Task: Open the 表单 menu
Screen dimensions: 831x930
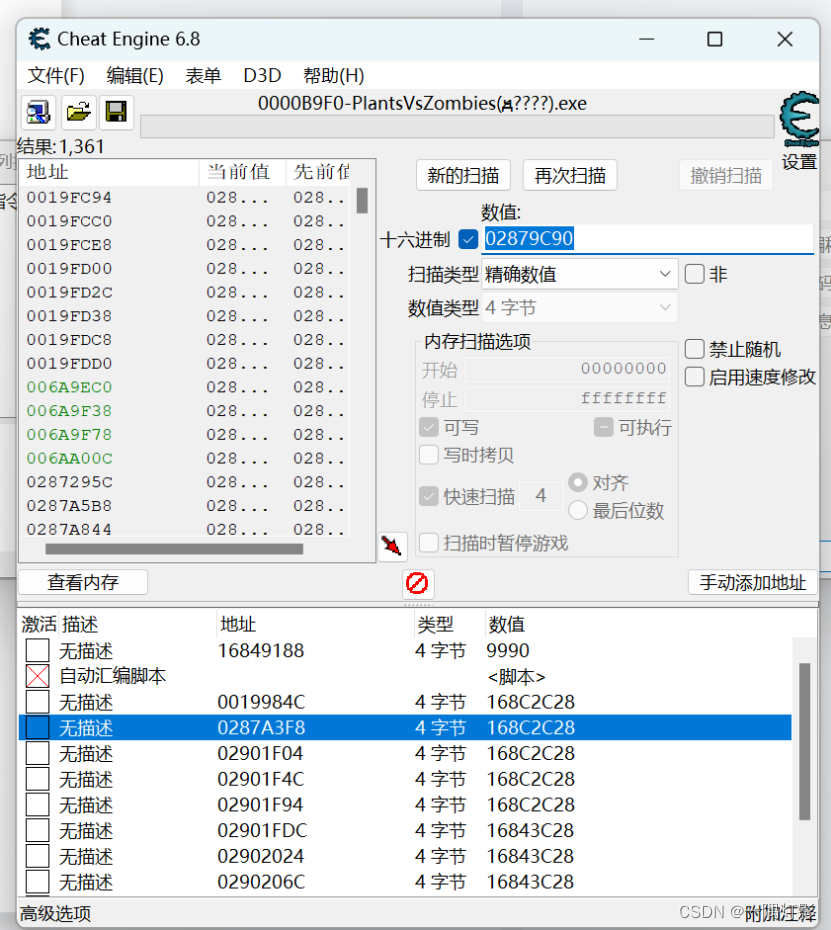Action: [203, 76]
